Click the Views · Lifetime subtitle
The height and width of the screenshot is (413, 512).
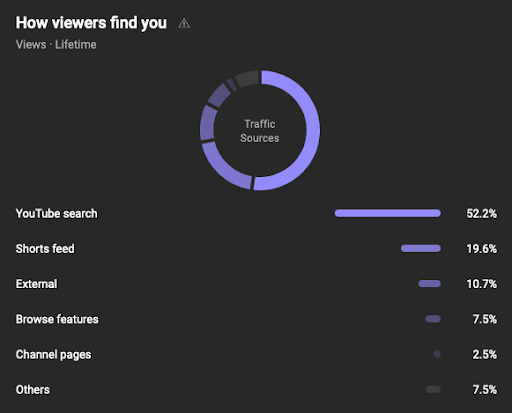56,45
